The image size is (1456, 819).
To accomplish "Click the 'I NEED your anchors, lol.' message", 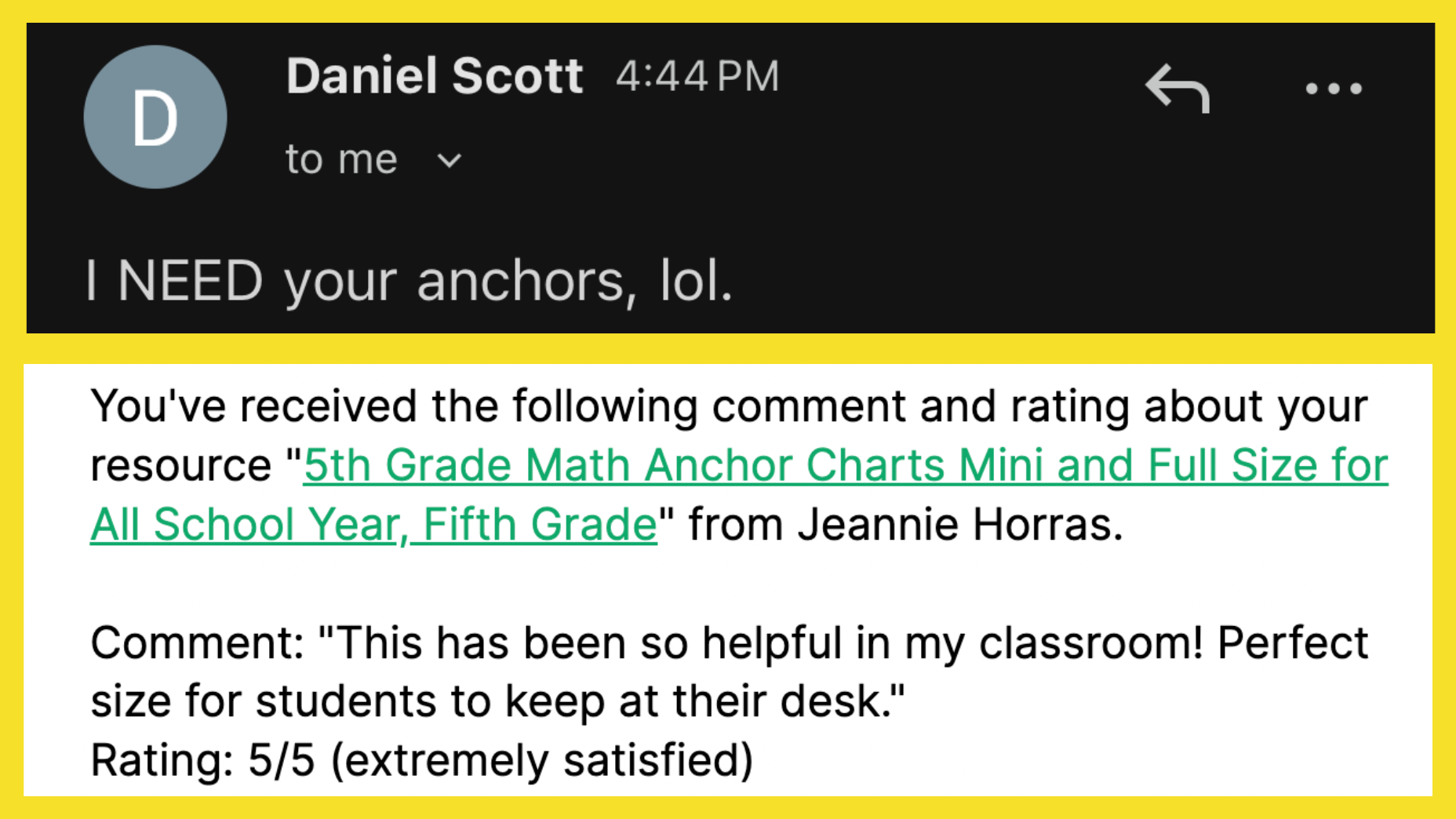I will (x=409, y=281).
